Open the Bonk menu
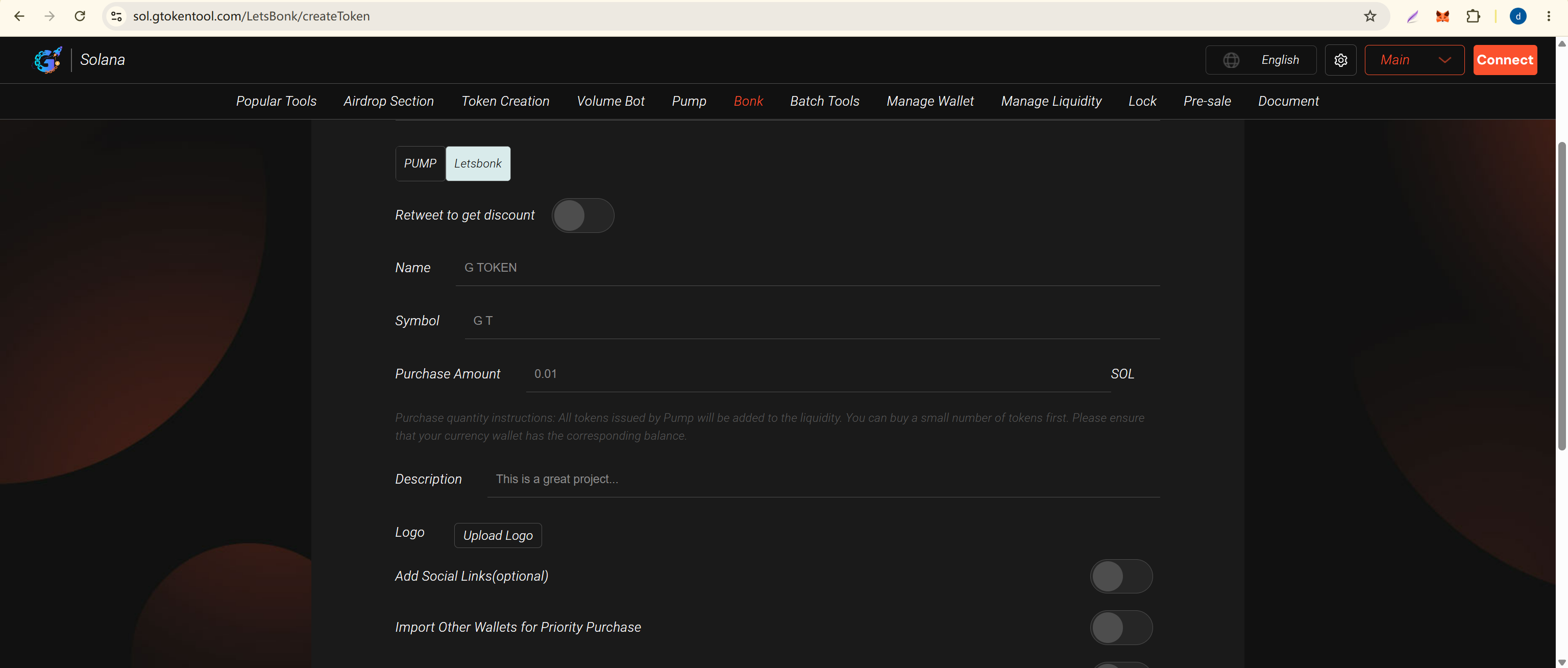1568x668 pixels. coord(748,101)
